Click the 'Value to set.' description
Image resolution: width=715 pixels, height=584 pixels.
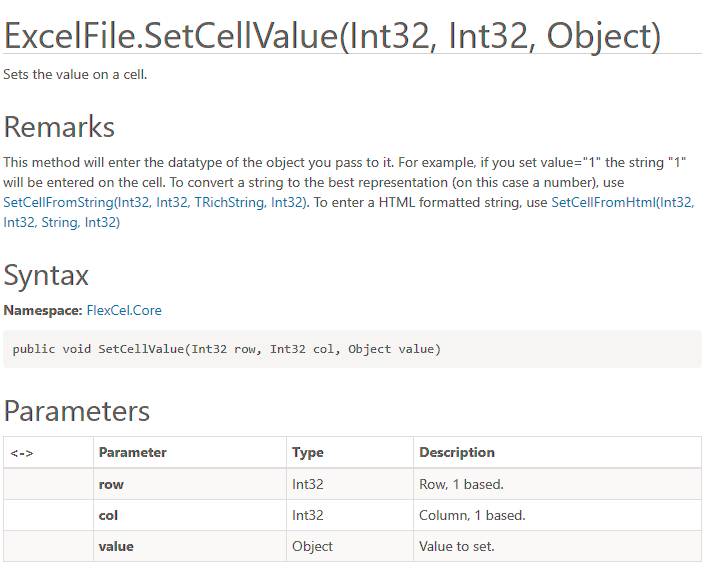pos(457,546)
